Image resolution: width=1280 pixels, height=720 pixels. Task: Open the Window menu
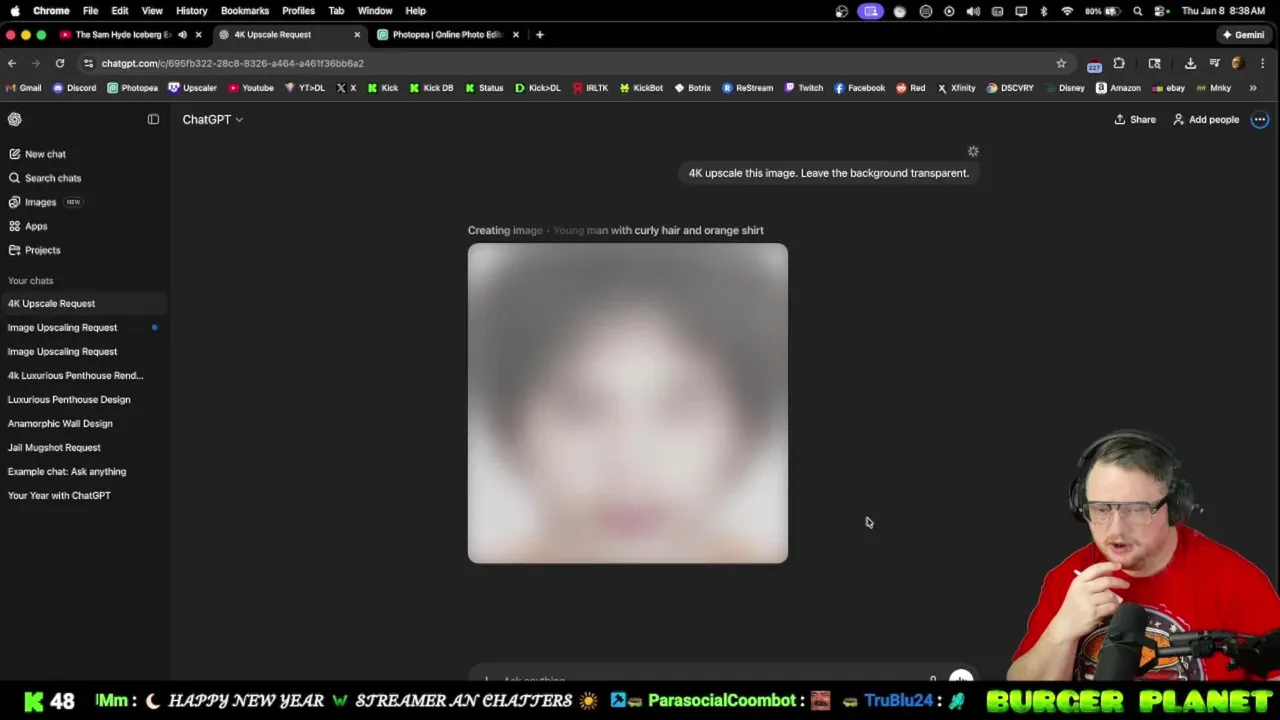coord(375,11)
